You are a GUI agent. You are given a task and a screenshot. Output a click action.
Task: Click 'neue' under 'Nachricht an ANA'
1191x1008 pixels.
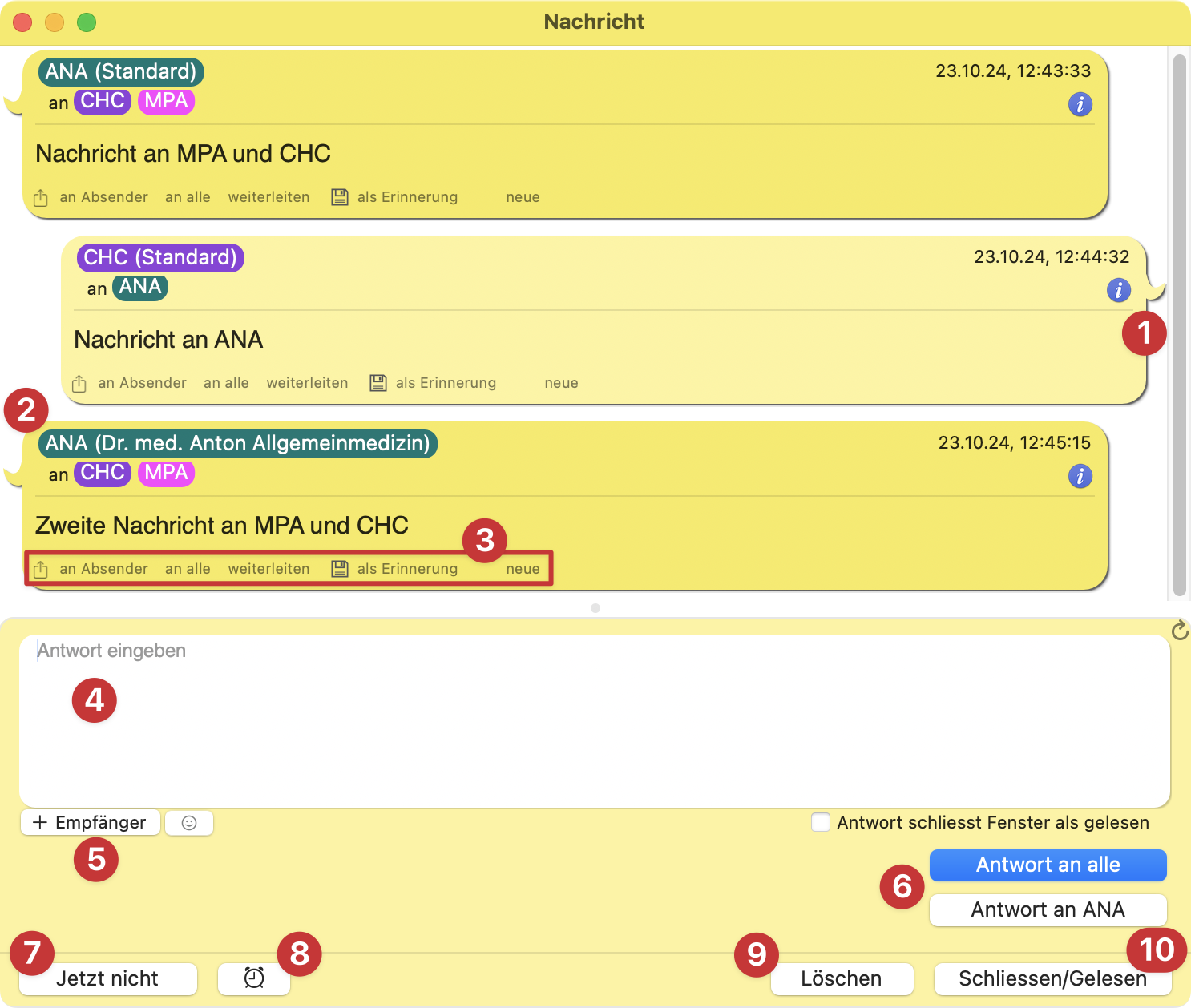click(x=562, y=383)
